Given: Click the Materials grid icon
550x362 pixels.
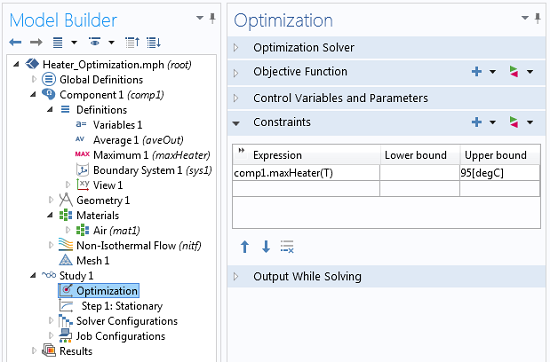Looking at the screenshot, I should (66, 215).
